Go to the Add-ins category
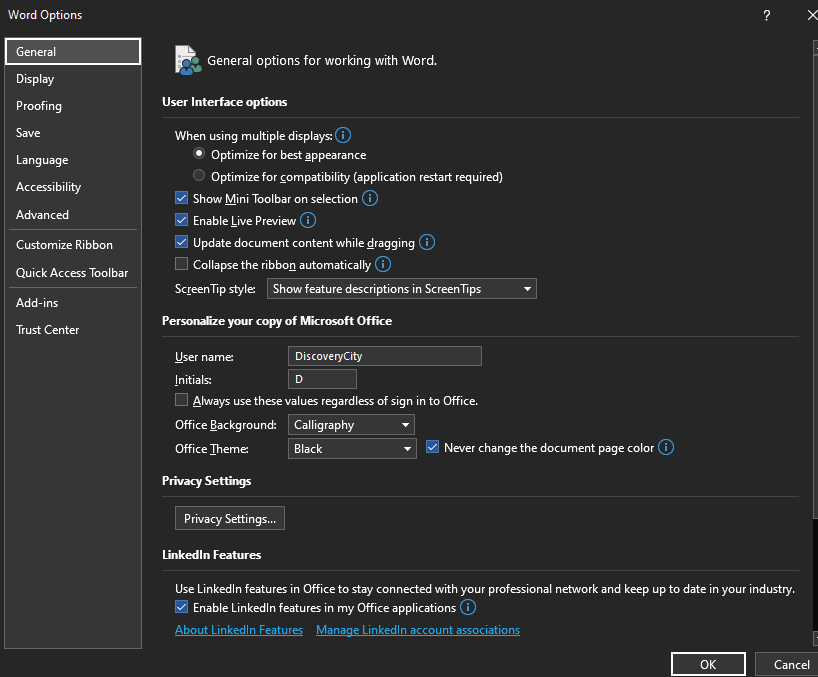 click(73, 303)
